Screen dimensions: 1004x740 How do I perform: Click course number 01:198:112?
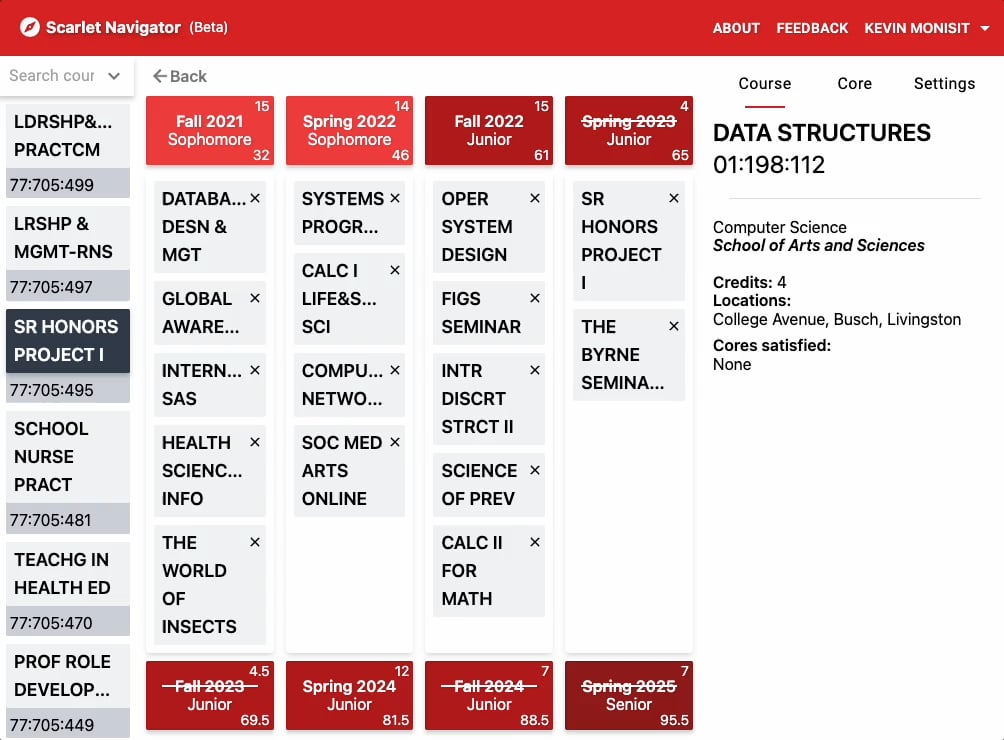[x=769, y=165]
